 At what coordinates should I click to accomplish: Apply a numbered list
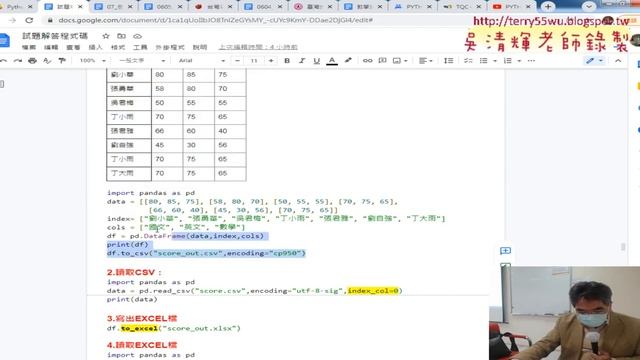(508, 61)
